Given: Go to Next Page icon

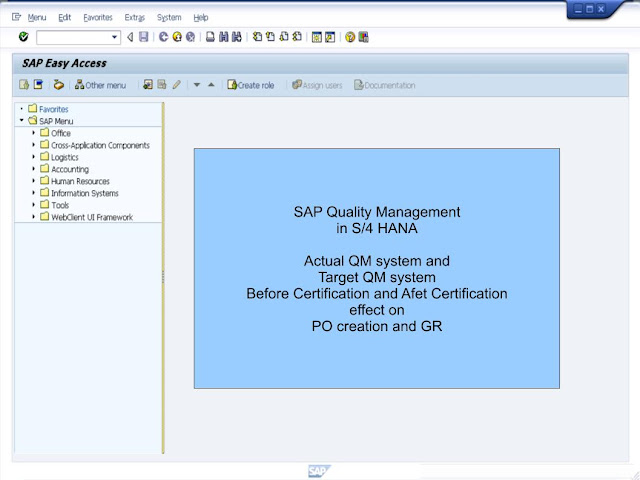Looking at the screenshot, I should 284,37.
